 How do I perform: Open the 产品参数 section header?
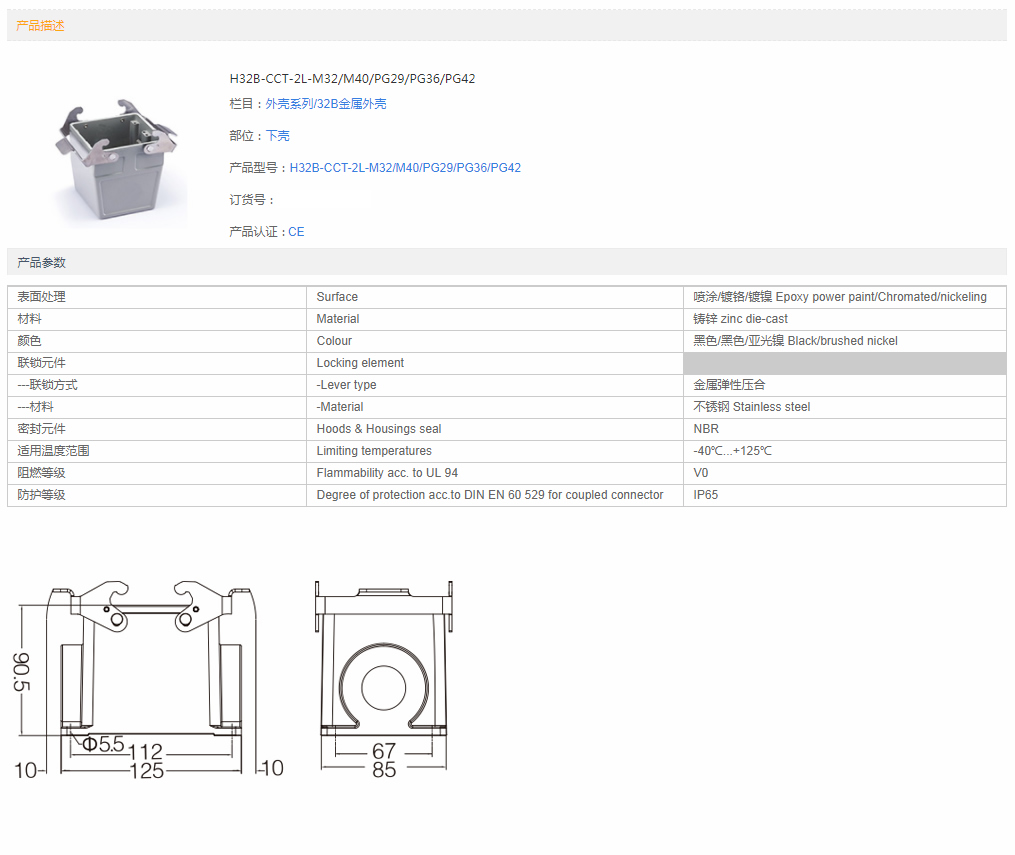point(41,263)
